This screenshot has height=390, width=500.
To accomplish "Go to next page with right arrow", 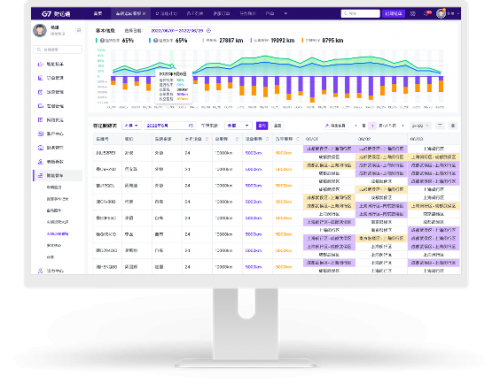I will [403, 126].
